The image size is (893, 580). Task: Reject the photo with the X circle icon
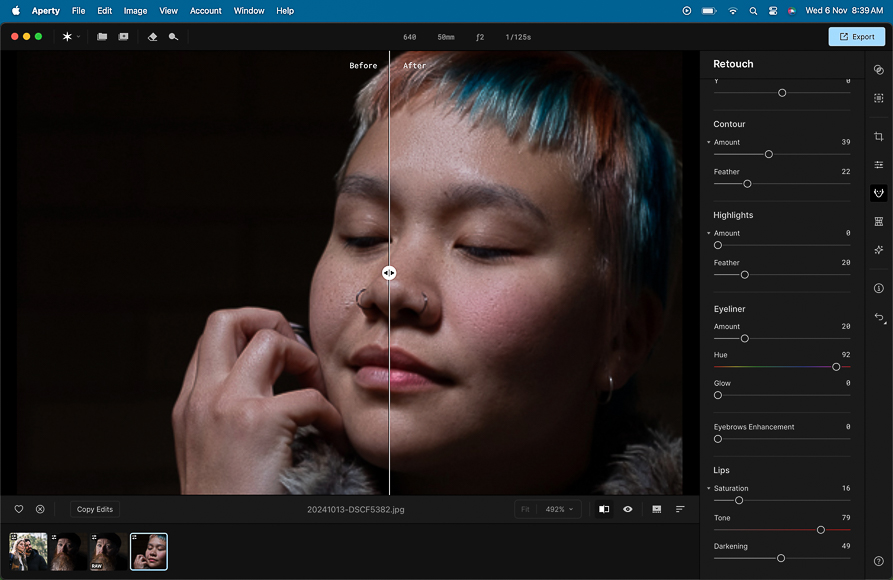[40, 509]
